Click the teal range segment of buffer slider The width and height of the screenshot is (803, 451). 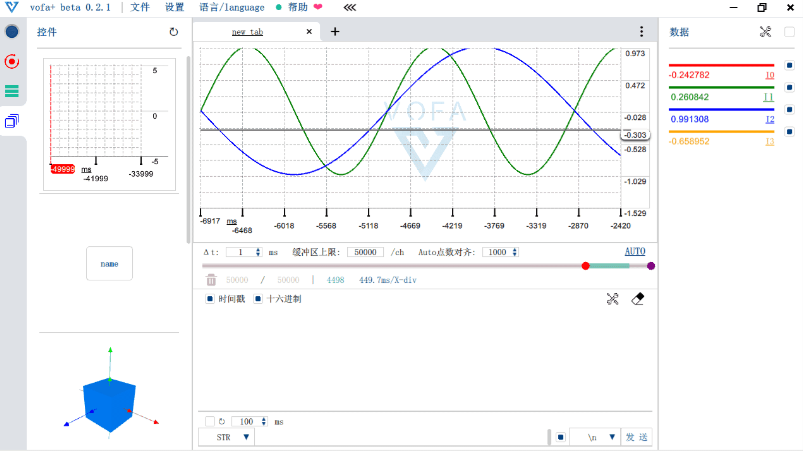(609, 266)
